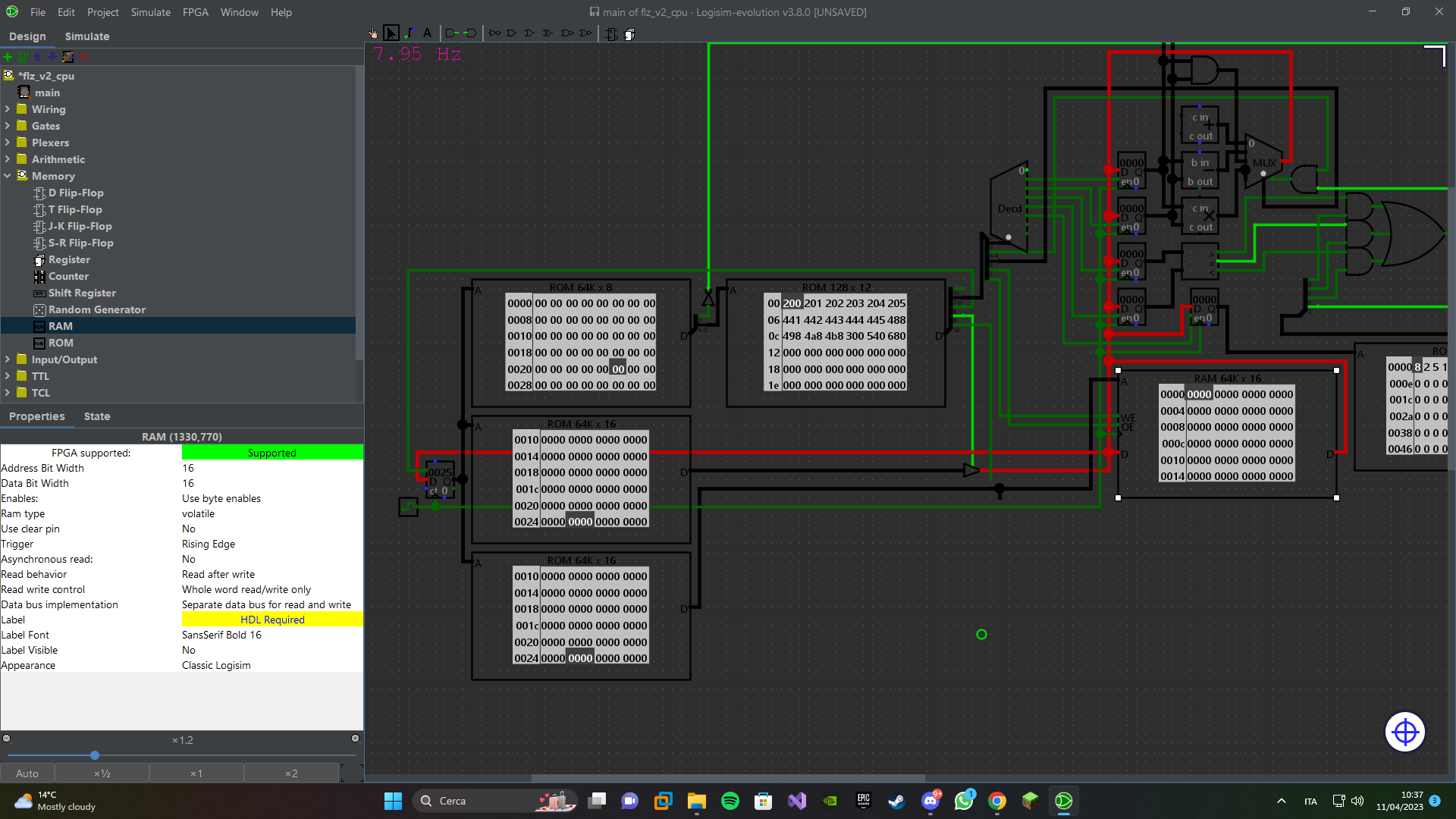The image size is (1456, 819).
Task: Add a new circuit with the plus icon
Action: tap(7, 57)
